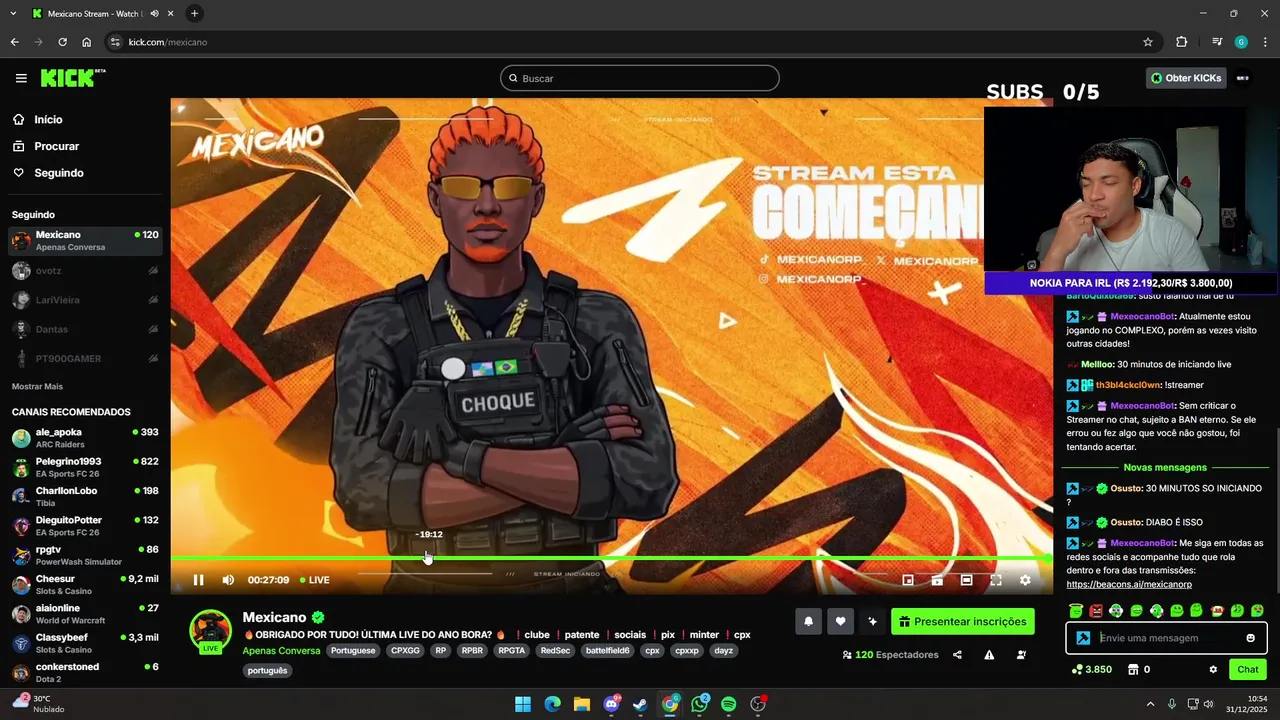Select followed channel Dantas
The image size is (1280, 720).
[x=85, y=329]
